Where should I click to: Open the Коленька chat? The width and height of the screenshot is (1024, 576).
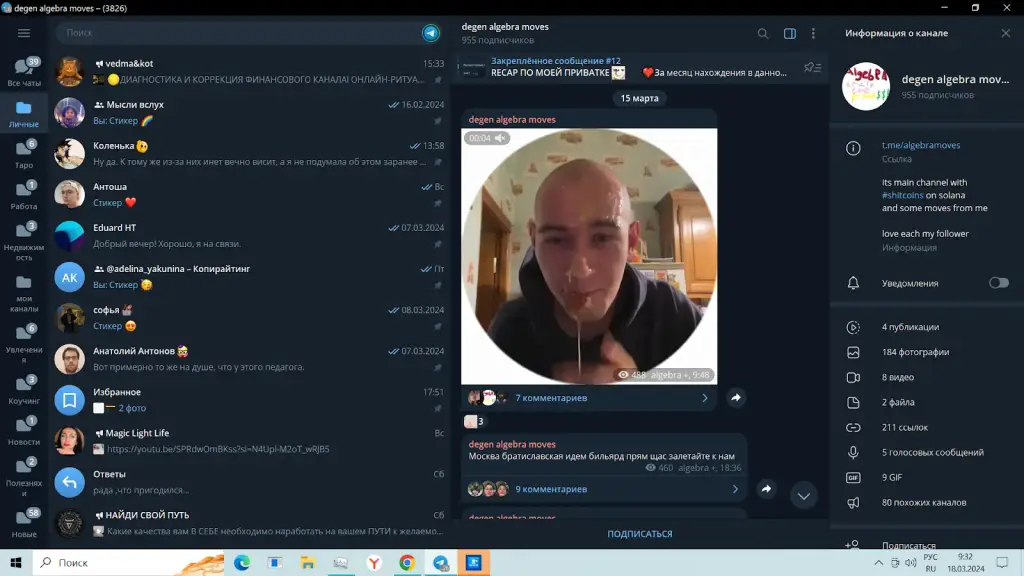coord(249,153)
